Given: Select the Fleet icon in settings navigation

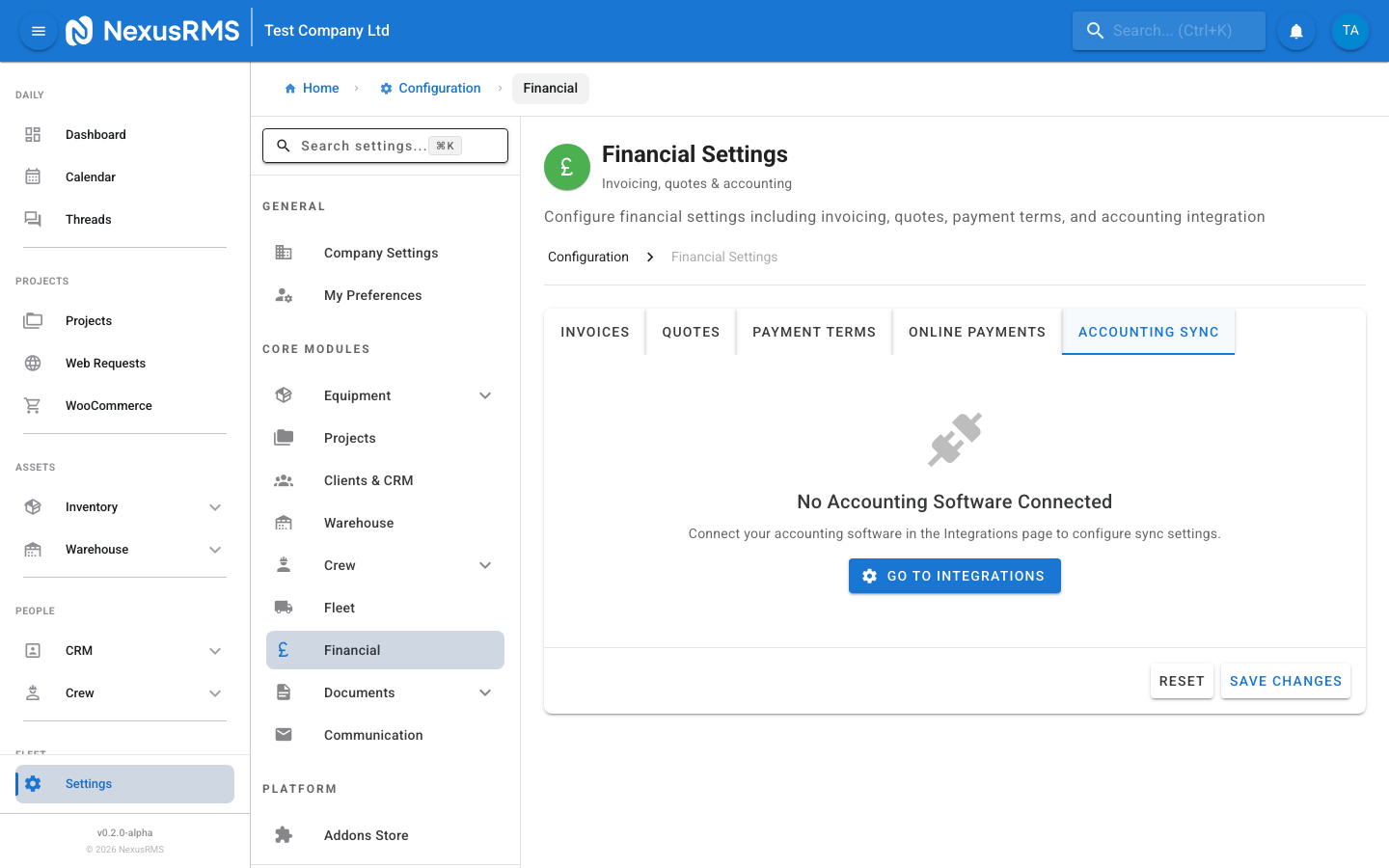Looking at the screenshot, I should coord(284,607).
